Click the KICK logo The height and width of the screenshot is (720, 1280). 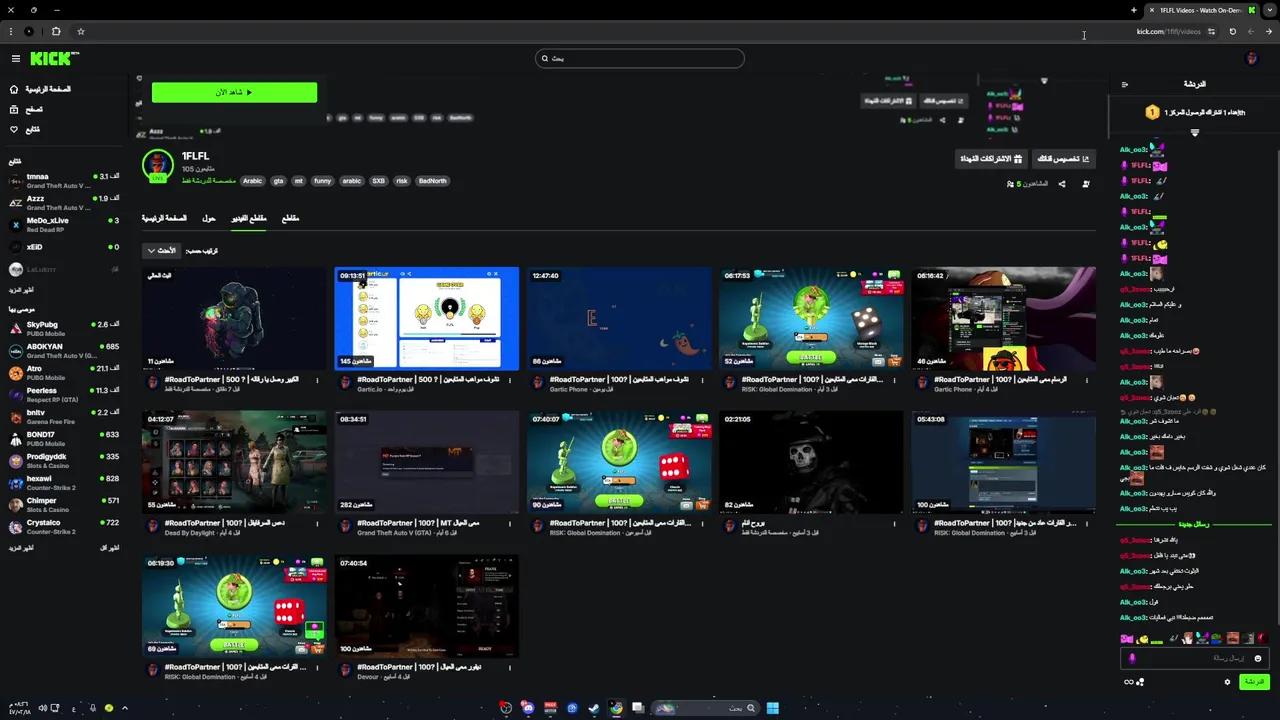coord(54,59)
